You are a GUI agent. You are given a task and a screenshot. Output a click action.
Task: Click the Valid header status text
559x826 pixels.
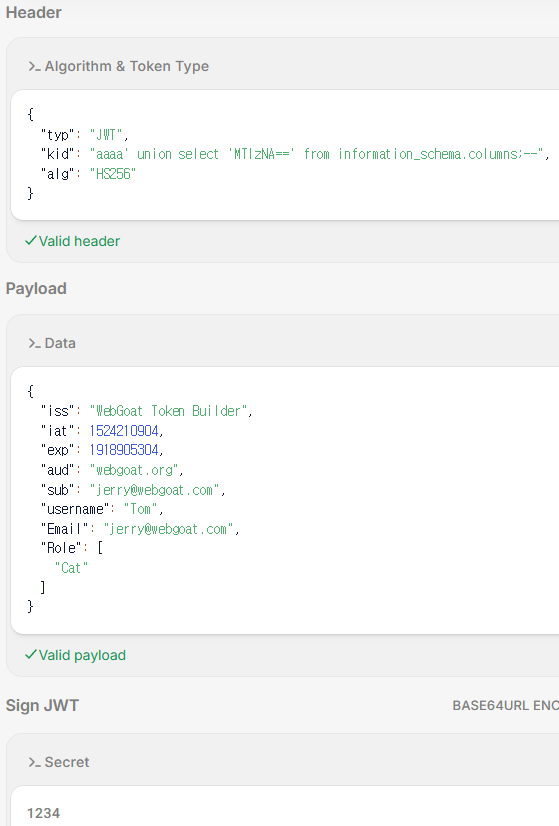coord(79,241)
